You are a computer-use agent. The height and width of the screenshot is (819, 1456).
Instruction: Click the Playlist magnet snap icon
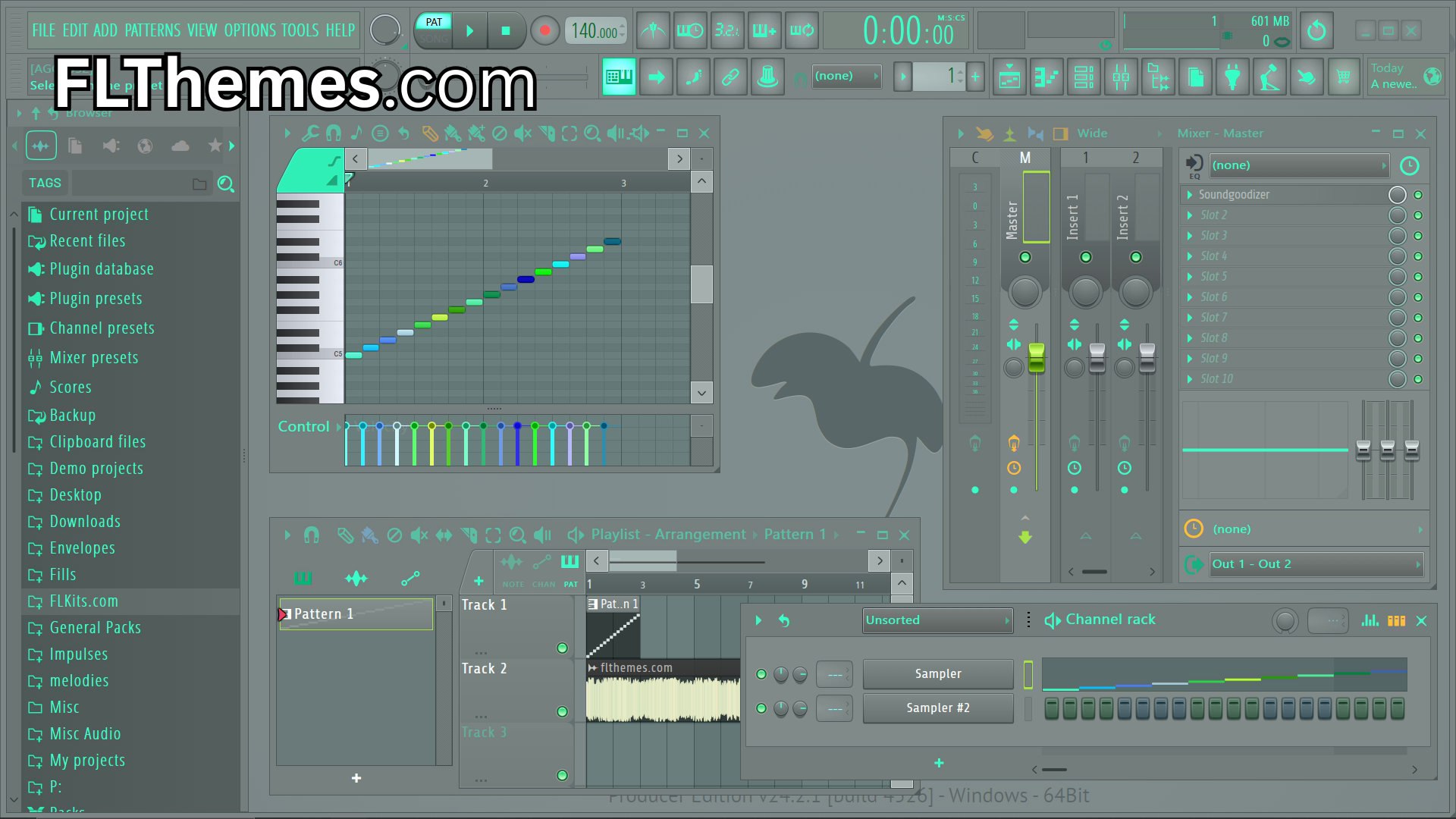311,535
